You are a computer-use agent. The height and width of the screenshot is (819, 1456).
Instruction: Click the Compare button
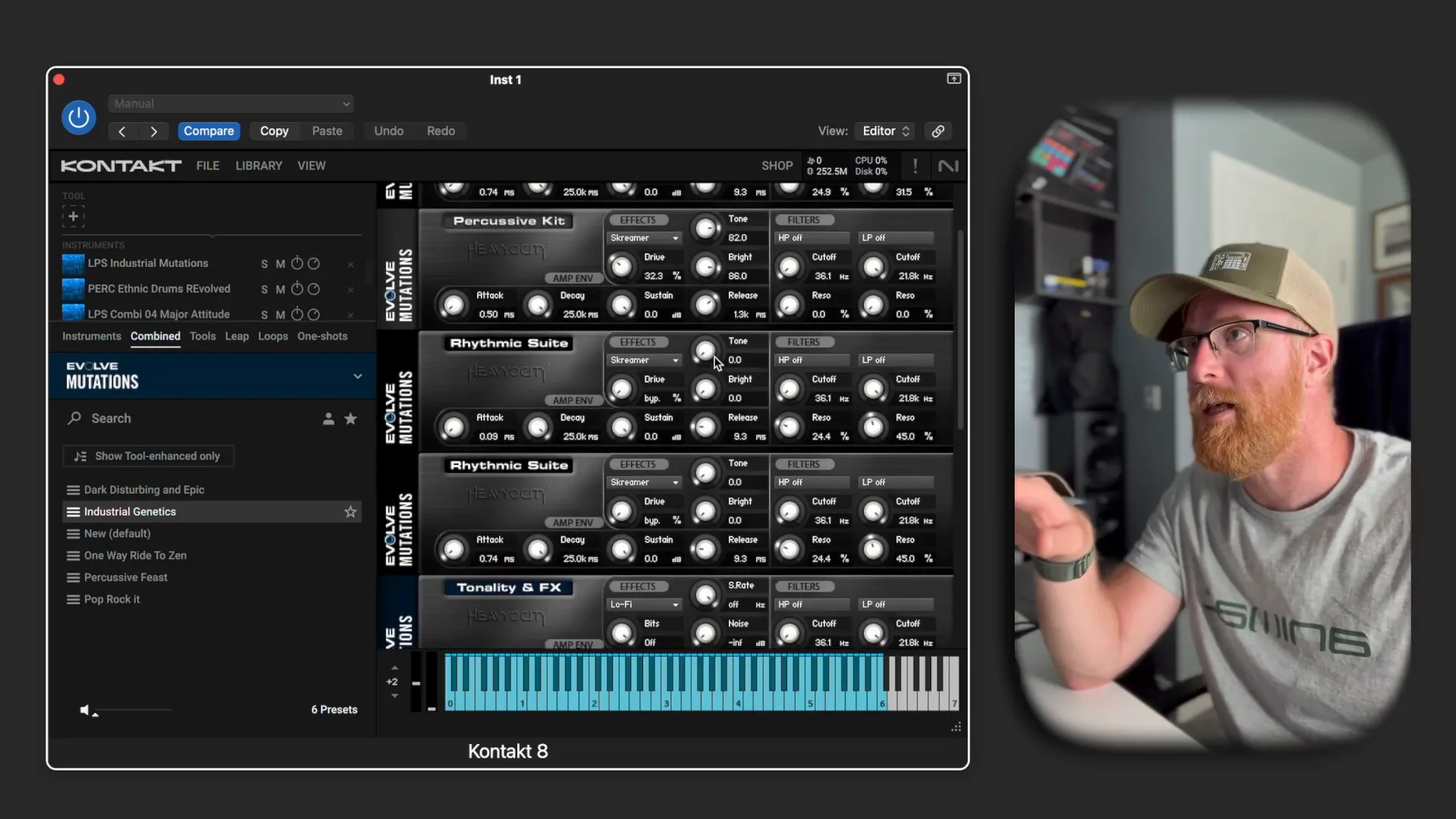click(x=209, y=131)
